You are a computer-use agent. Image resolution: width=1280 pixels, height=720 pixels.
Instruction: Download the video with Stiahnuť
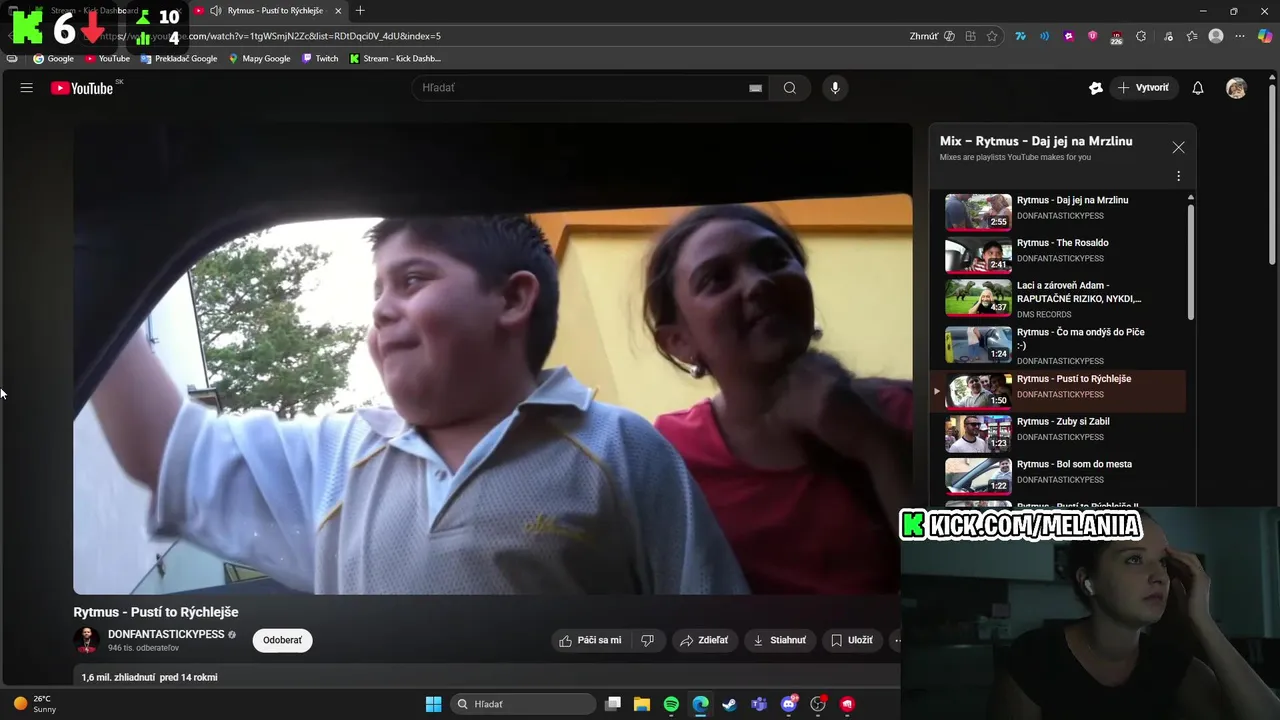[779, 640]
